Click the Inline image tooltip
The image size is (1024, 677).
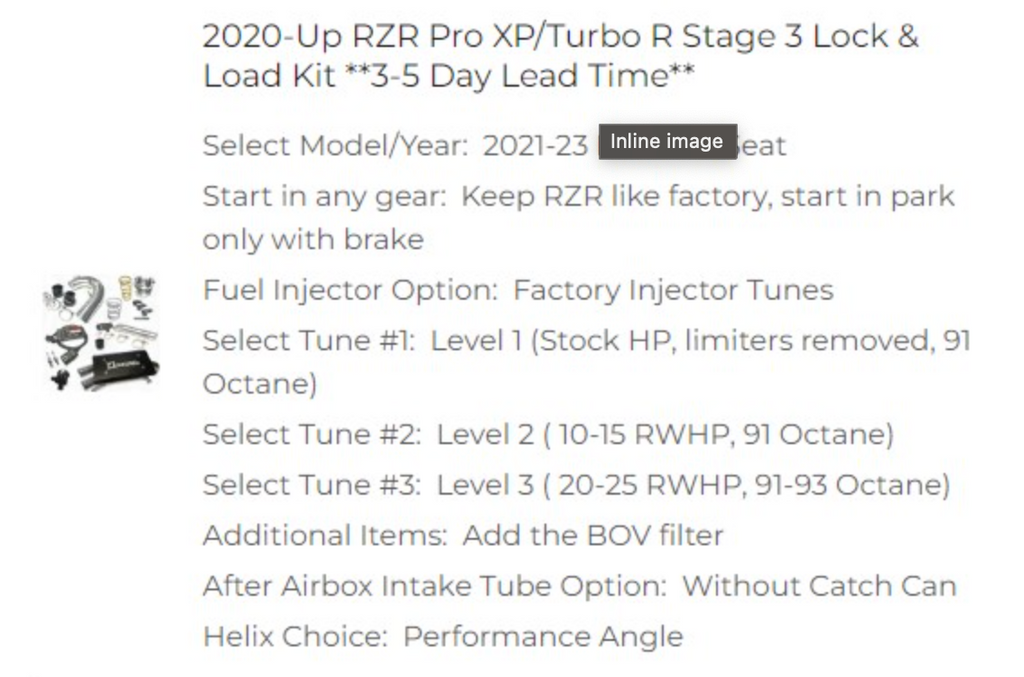click(667, 141)
